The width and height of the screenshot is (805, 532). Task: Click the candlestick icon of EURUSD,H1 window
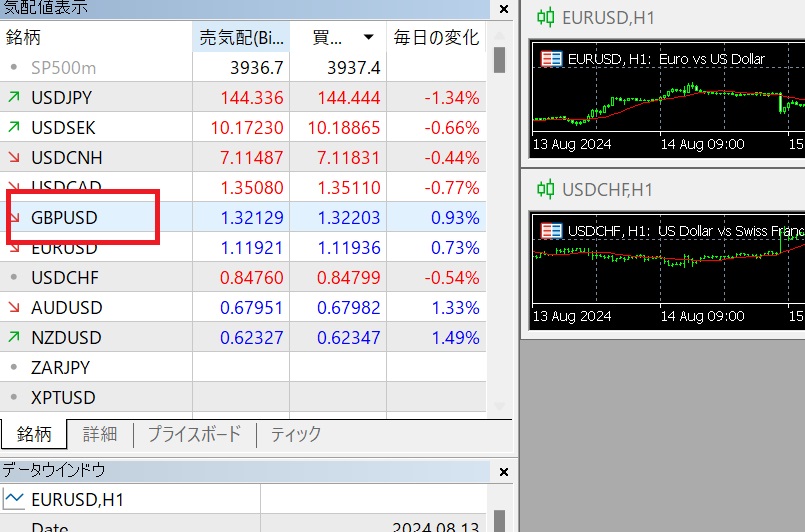[x=545, y=18]
